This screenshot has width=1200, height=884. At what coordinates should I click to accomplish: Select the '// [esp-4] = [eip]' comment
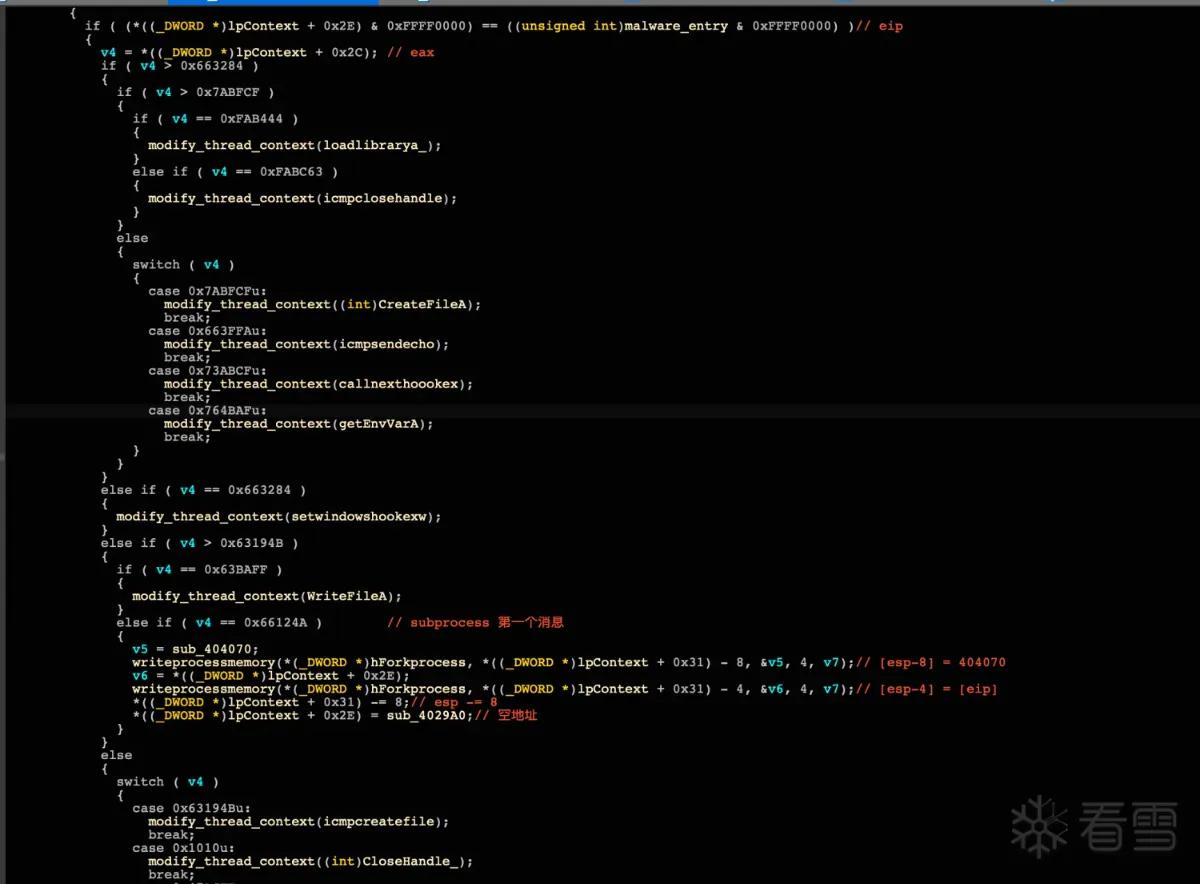(x=926, y=689)
